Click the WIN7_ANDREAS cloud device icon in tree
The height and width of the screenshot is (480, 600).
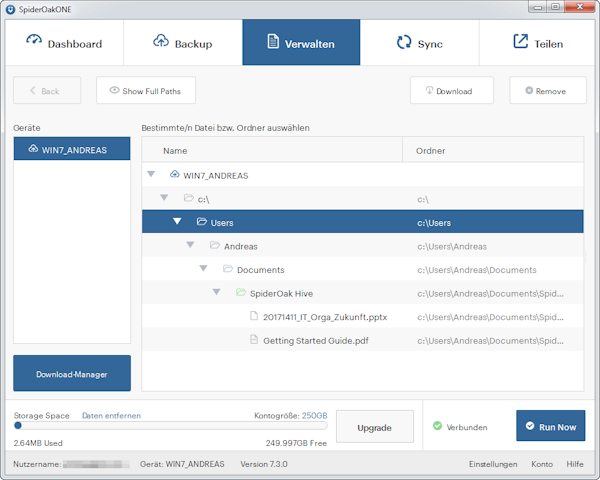pyautogui.click(x=174, y=174)
